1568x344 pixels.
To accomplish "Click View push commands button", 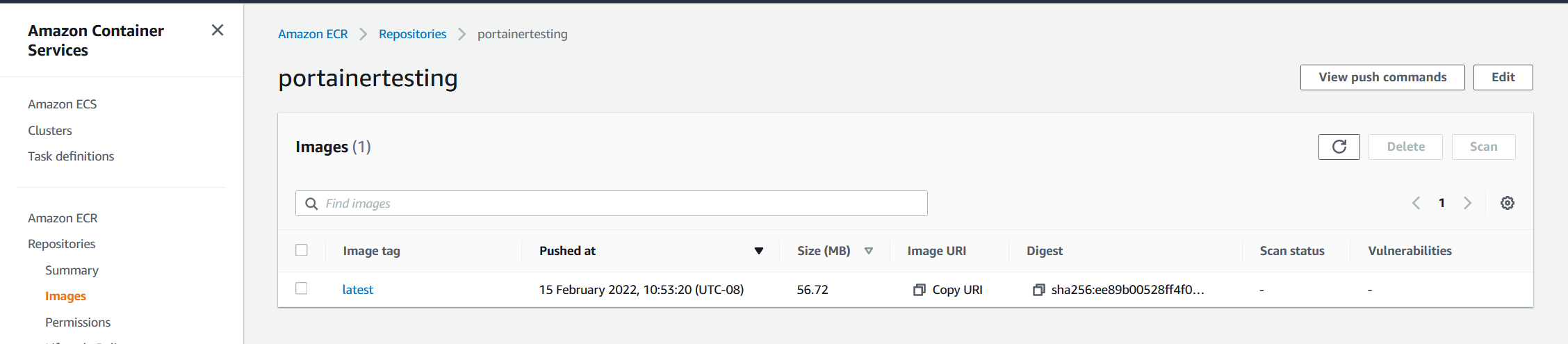I will click(1382, 77).
